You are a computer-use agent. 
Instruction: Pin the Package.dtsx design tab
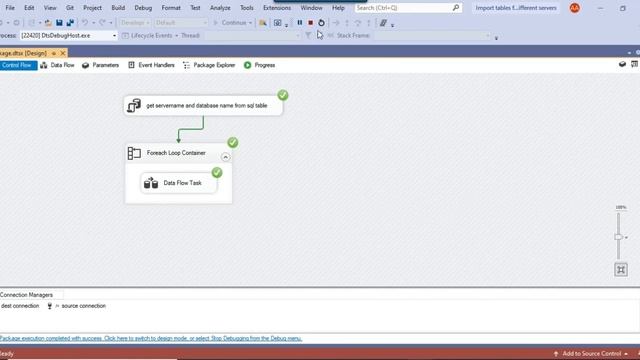point(53,53)
